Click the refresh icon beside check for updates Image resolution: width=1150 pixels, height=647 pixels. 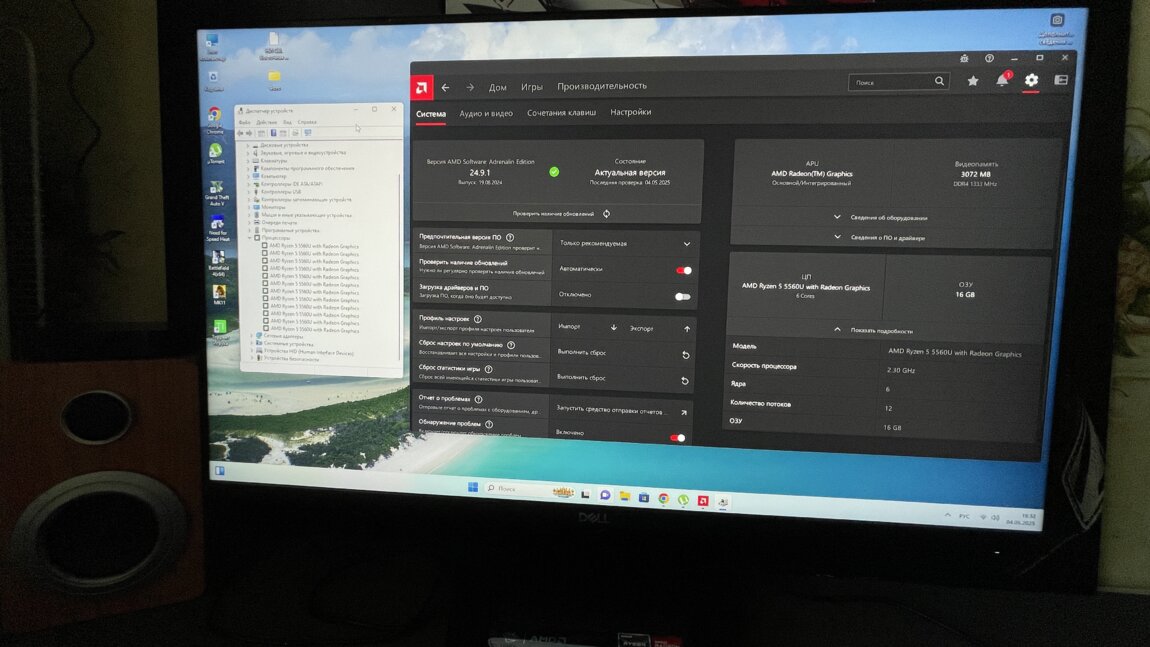click(606, 214)
